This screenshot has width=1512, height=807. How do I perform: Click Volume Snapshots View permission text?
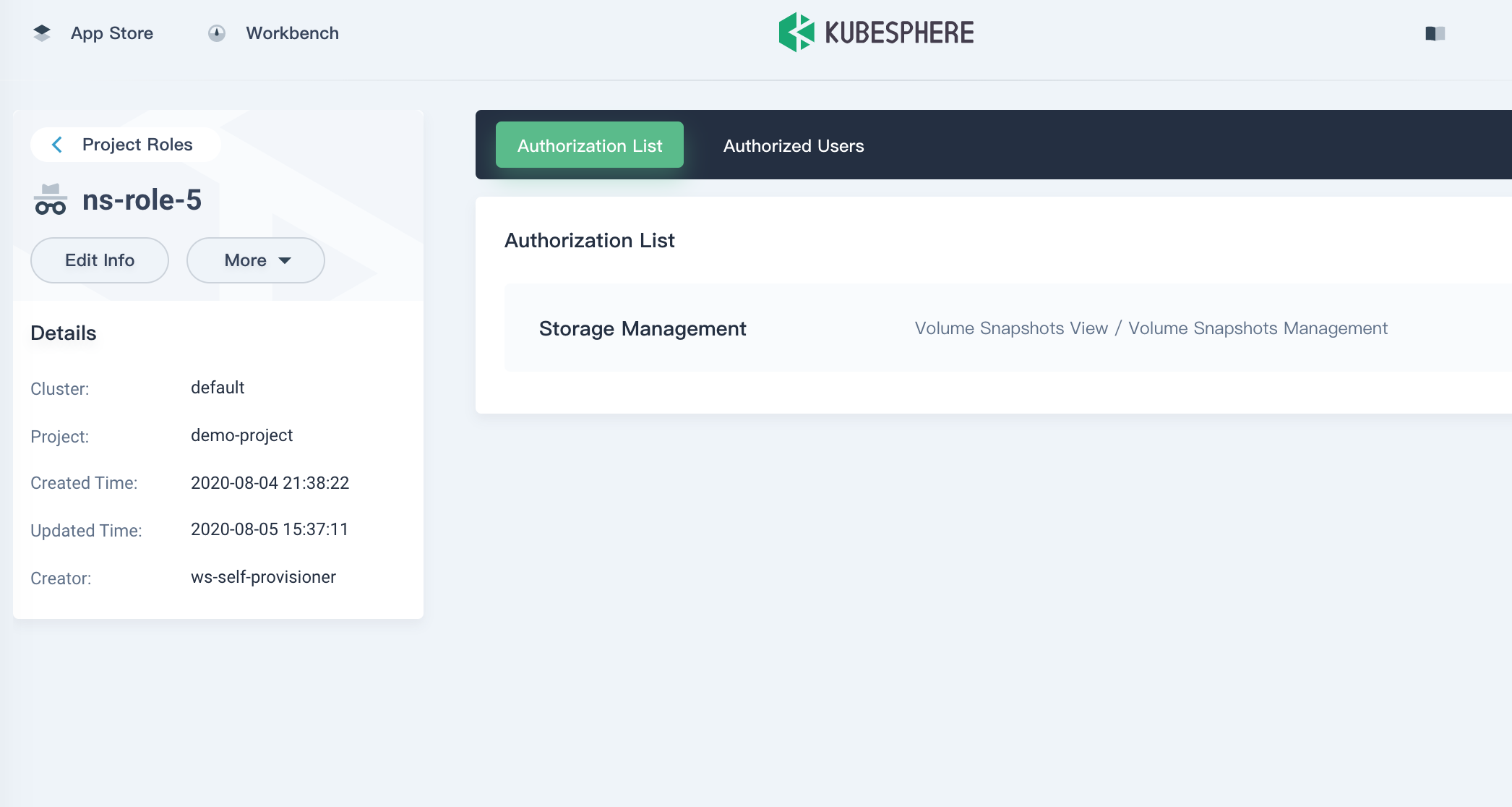coord(1011,328)
